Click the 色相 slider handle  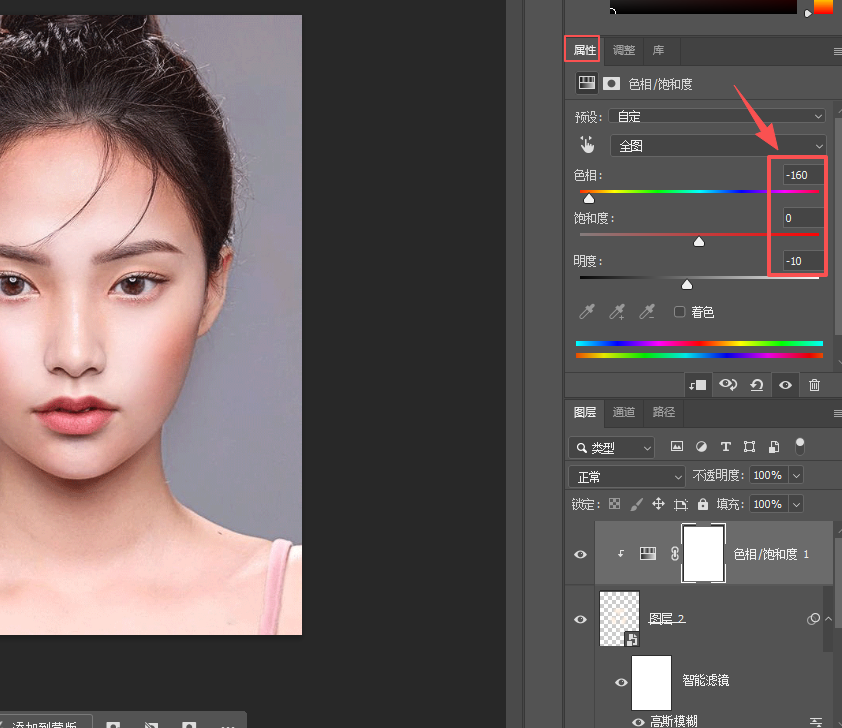pos(589,199)
